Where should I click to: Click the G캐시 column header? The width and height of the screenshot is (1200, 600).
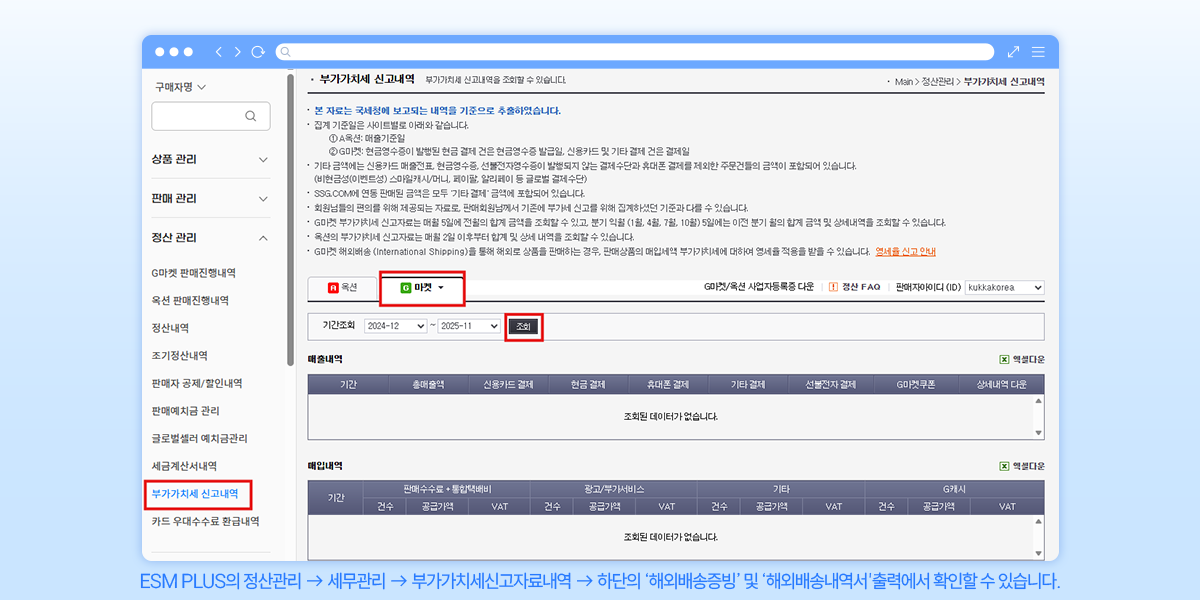tap(954, 489)
